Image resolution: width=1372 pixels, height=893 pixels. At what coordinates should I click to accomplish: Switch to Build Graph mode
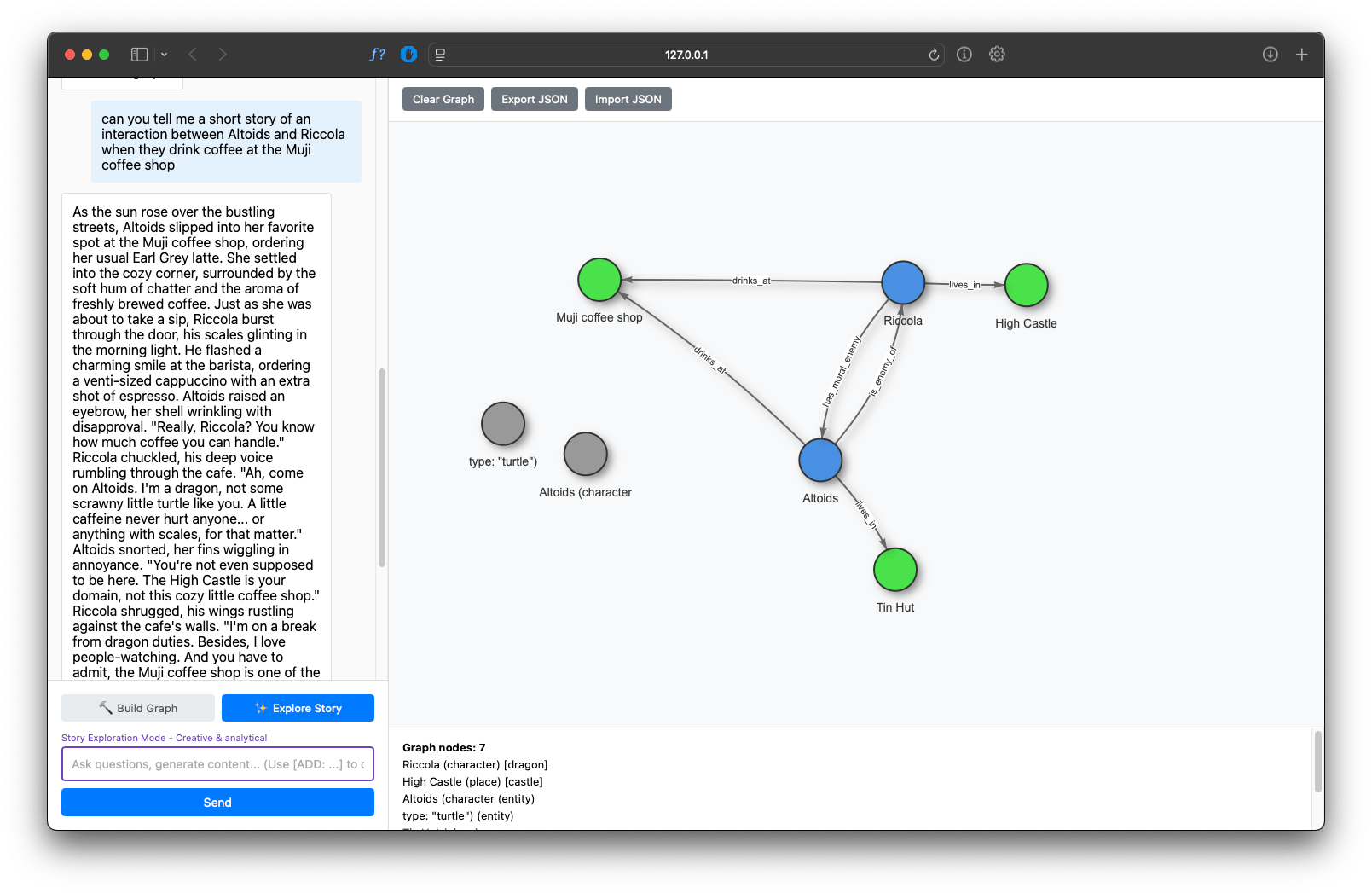(x=138, y=708)
